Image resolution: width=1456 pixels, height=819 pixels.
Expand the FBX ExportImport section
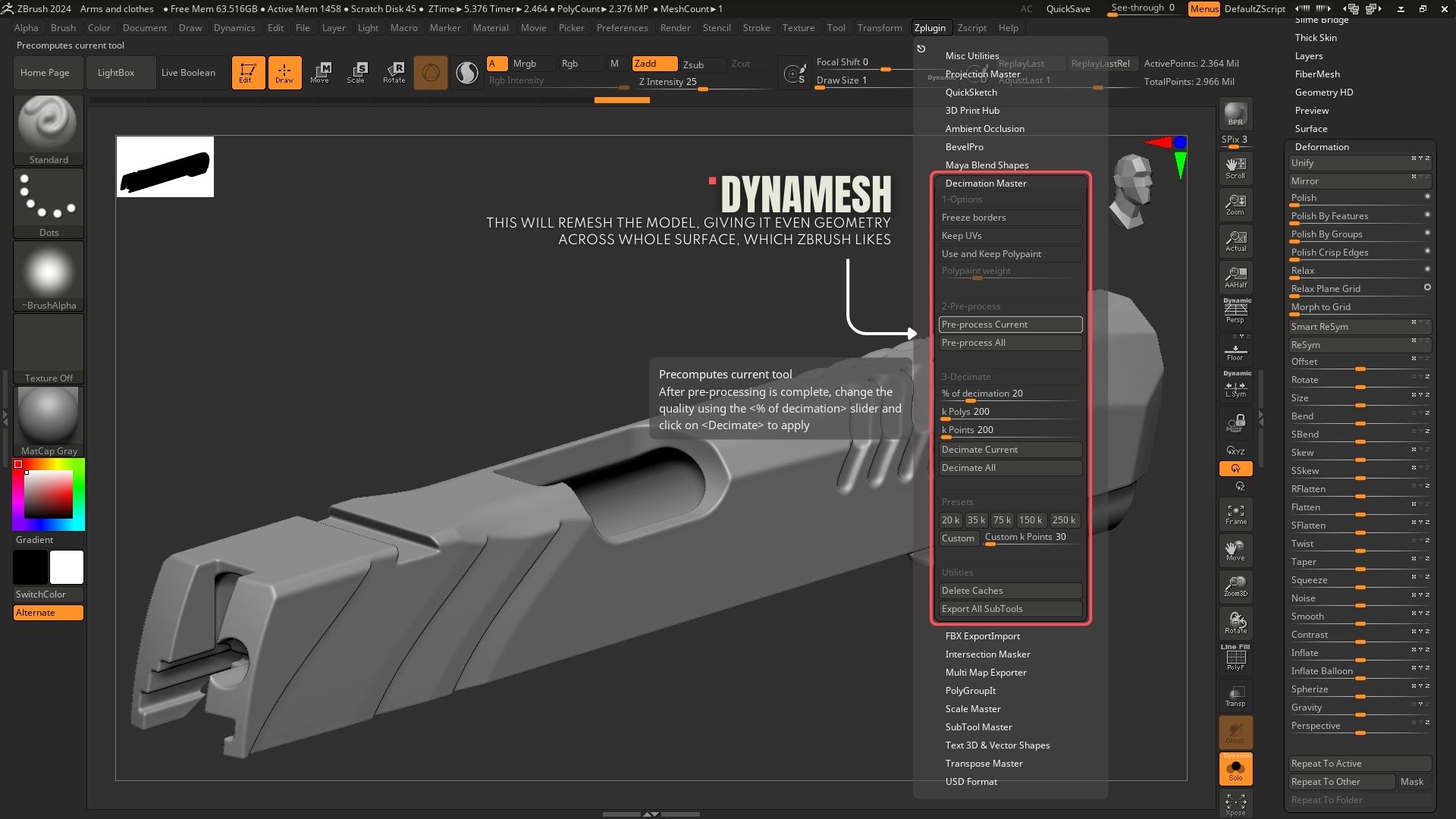[982, 636]
